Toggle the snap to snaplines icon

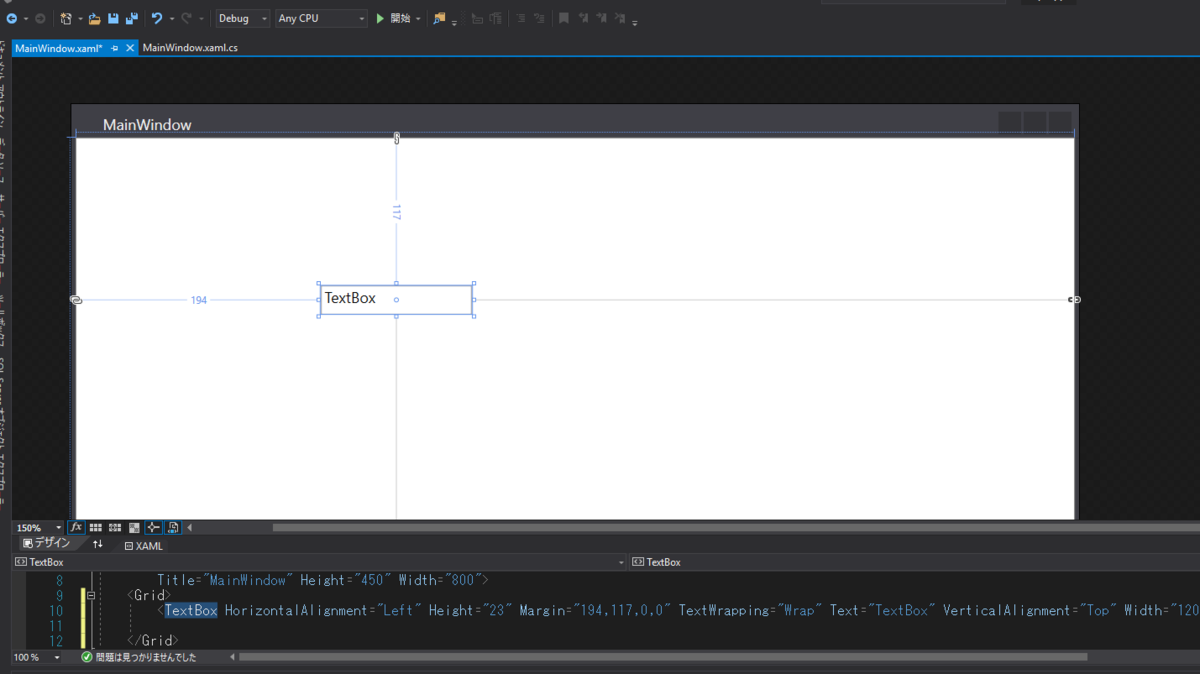point(153,527)
